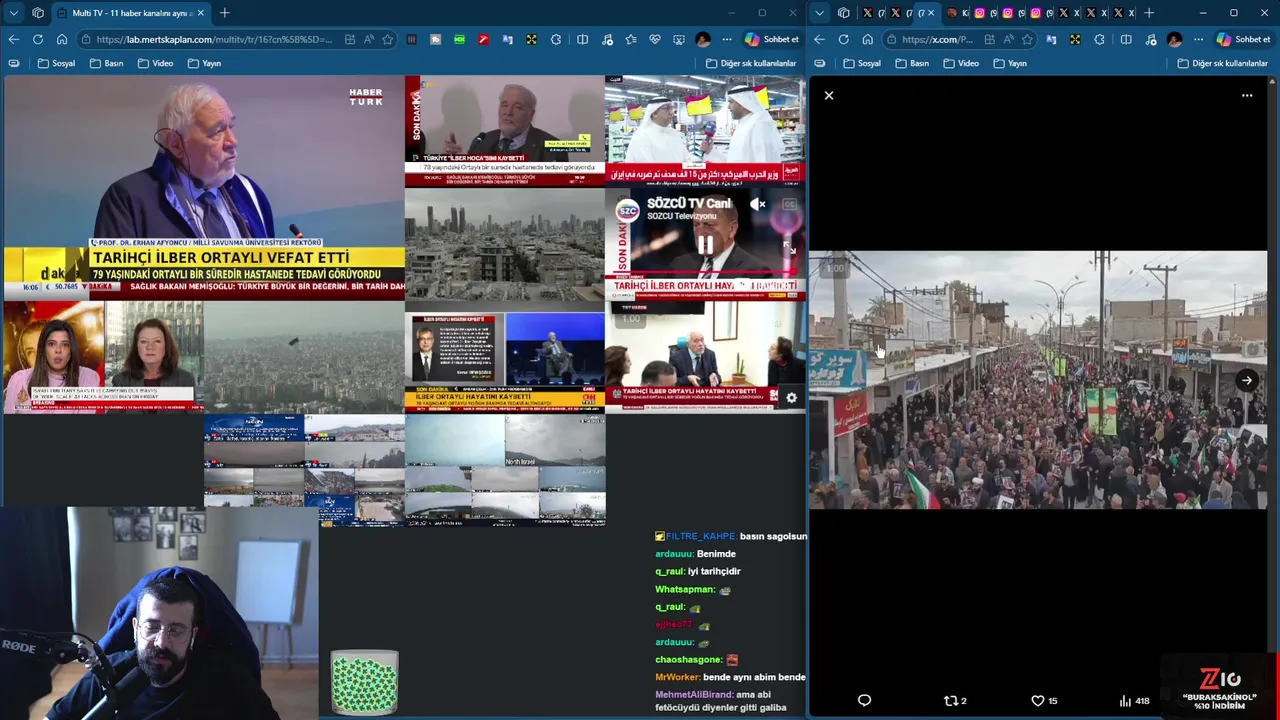Reply to the X post
Viewport: 1280px width, 720px height.
tap(865, 700)
